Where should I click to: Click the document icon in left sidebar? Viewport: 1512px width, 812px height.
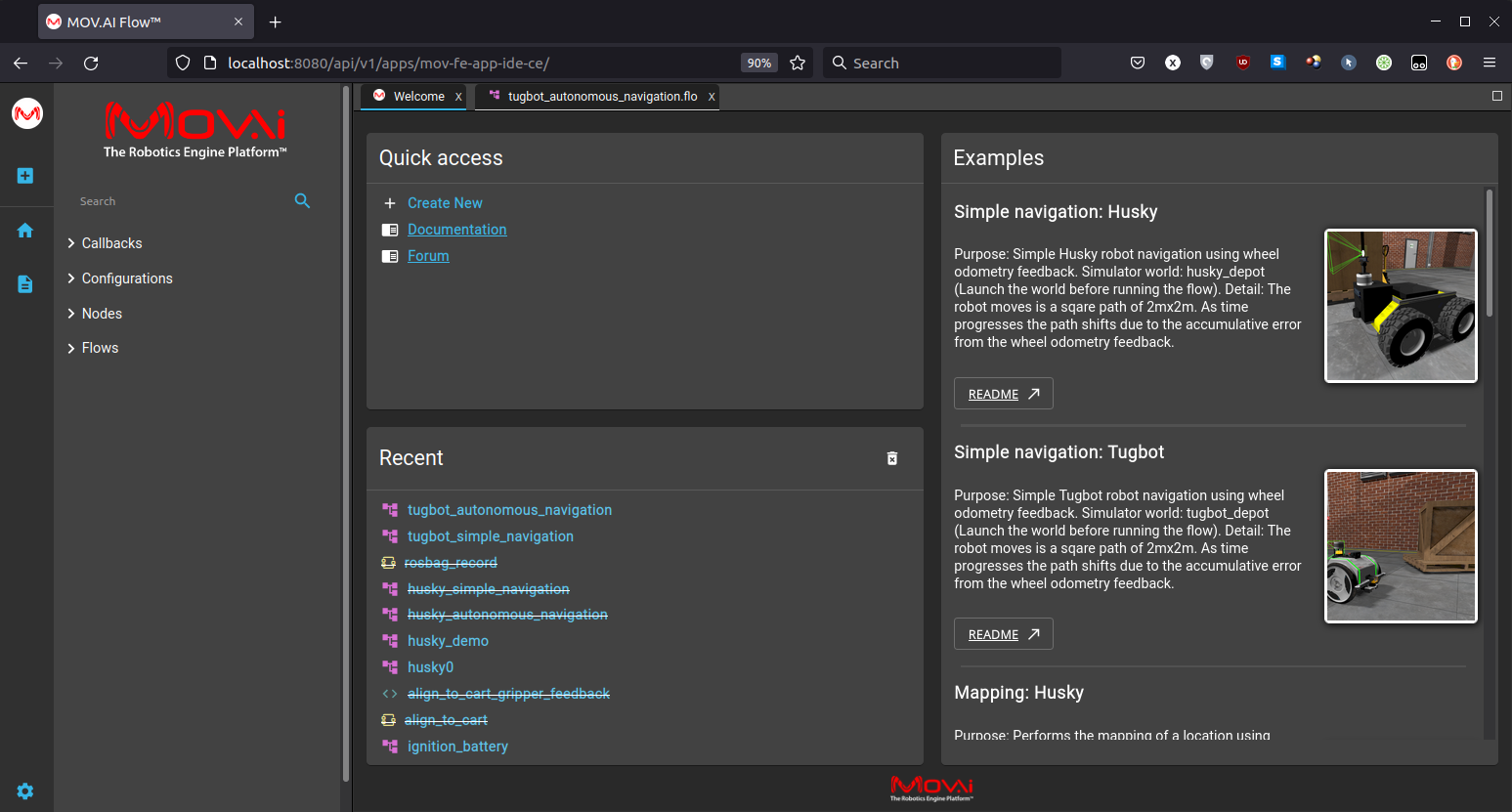25,284
